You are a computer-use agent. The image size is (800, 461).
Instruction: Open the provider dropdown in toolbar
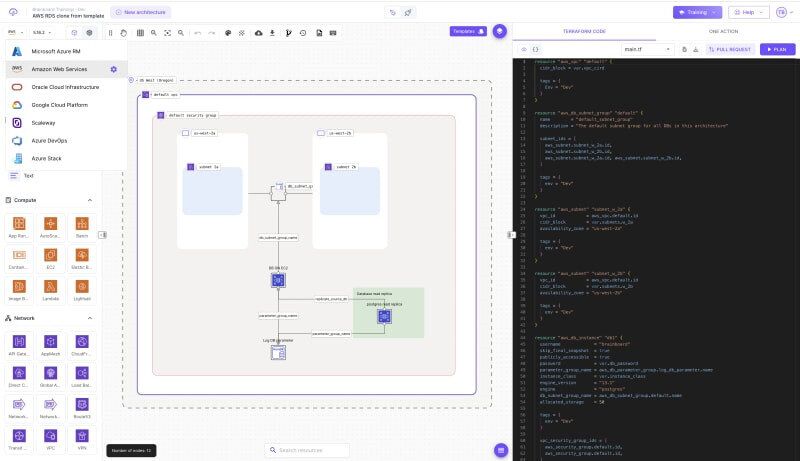tap(16, 32)
